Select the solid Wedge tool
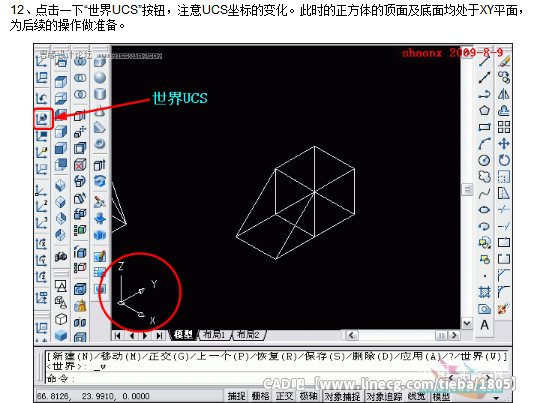This screenshot has height=403, width=550. (x=100, y=127)
